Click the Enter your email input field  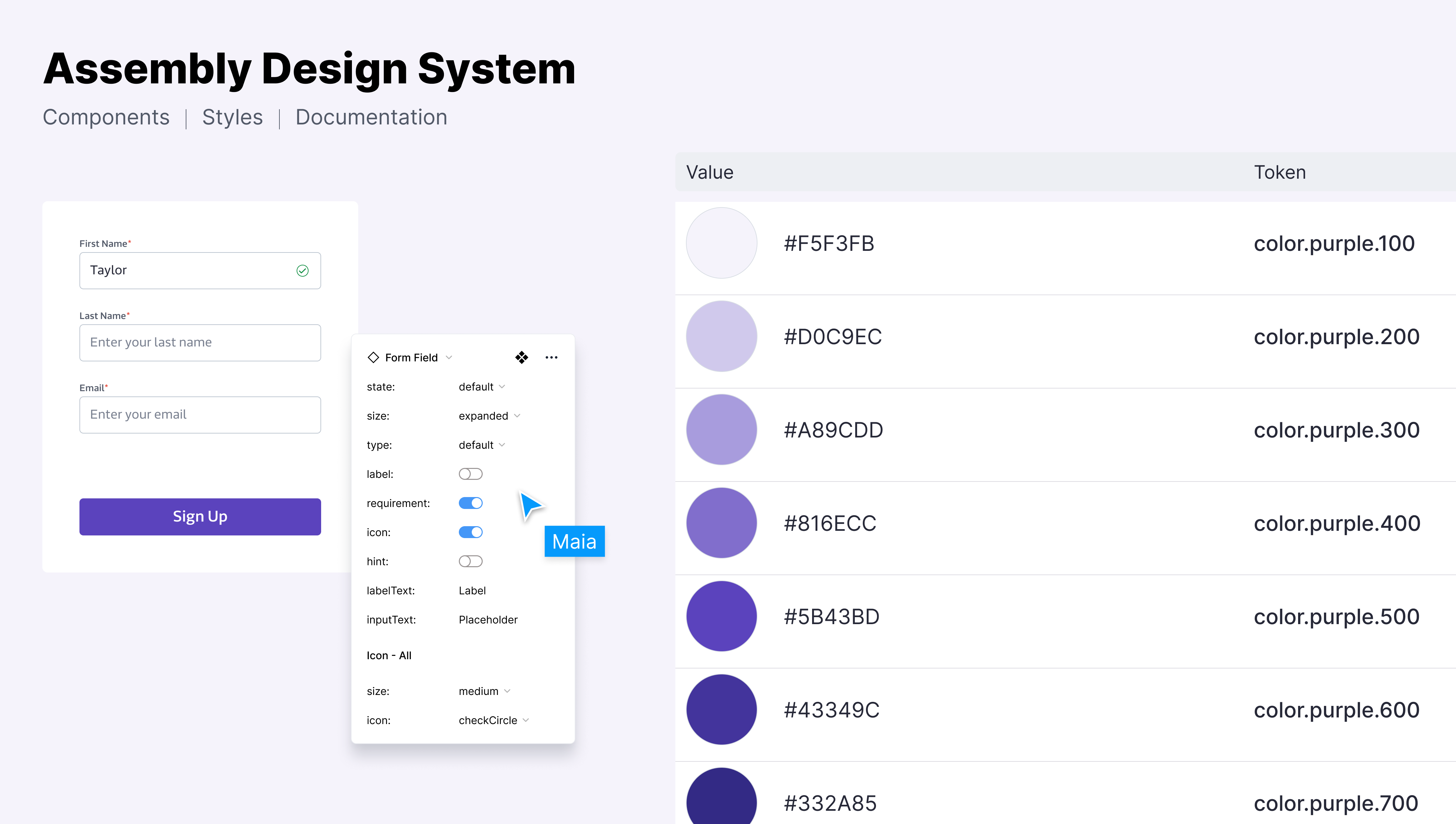[x=200, y=415]
